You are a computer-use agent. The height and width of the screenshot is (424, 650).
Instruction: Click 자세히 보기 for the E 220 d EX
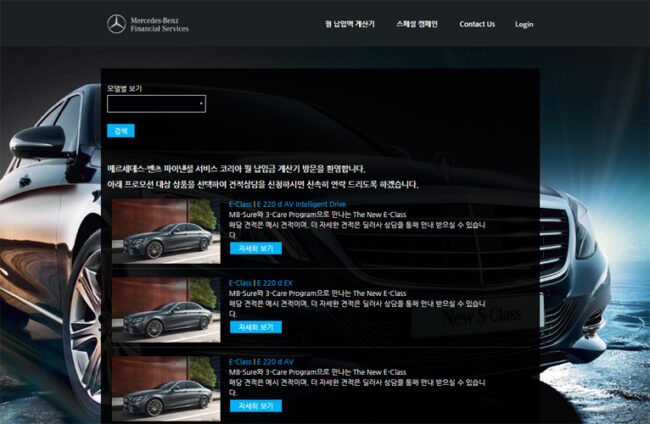pyautogui.click(x=255, y=327)
